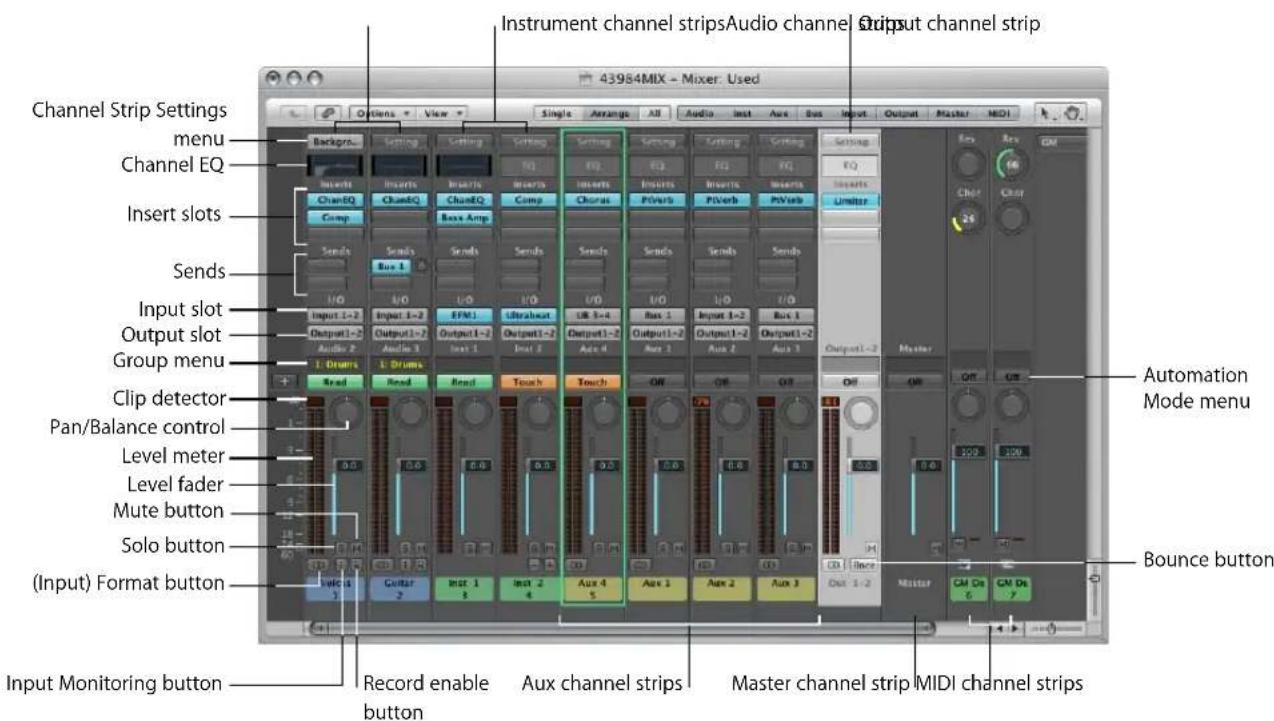Open the 1: Drums group menu on Vocals
1274x721 pixels.
point(335,364)
